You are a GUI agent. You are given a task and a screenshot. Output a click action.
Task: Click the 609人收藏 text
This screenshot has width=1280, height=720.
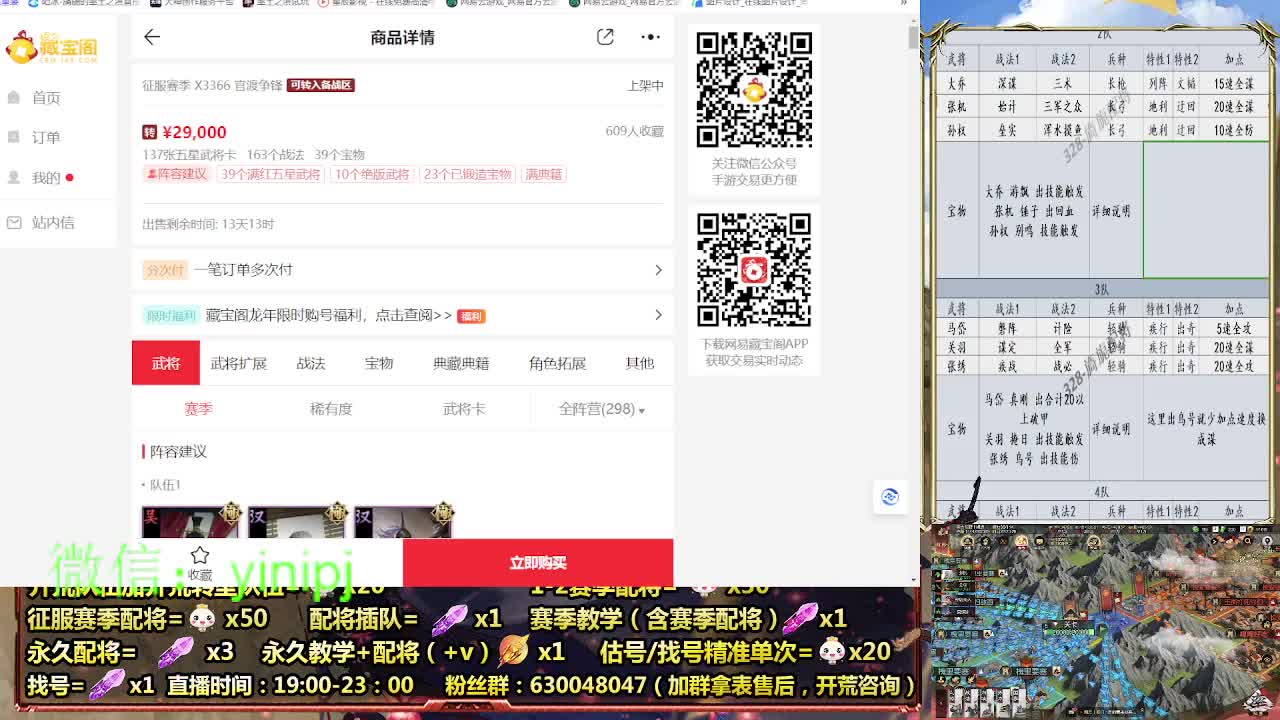point(634,131)
